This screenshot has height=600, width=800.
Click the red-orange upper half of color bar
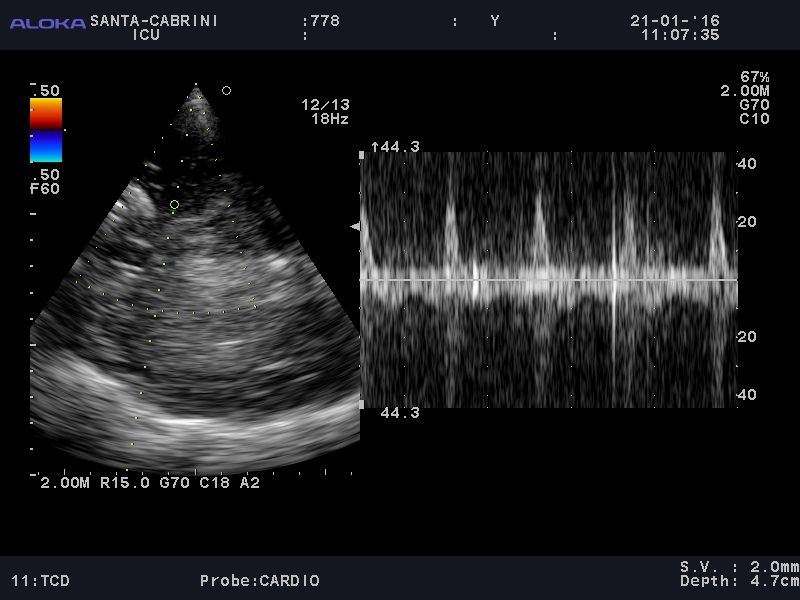(x=46, y=114)
